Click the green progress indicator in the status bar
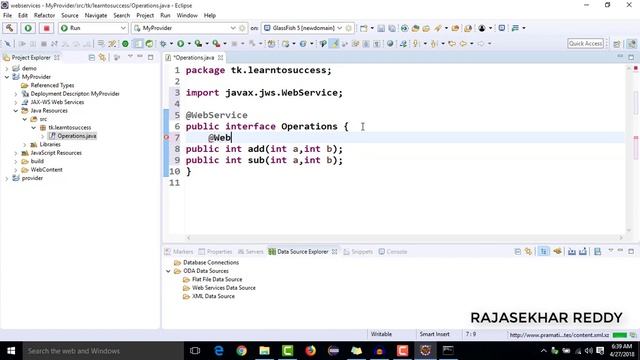 coord(620,335)
